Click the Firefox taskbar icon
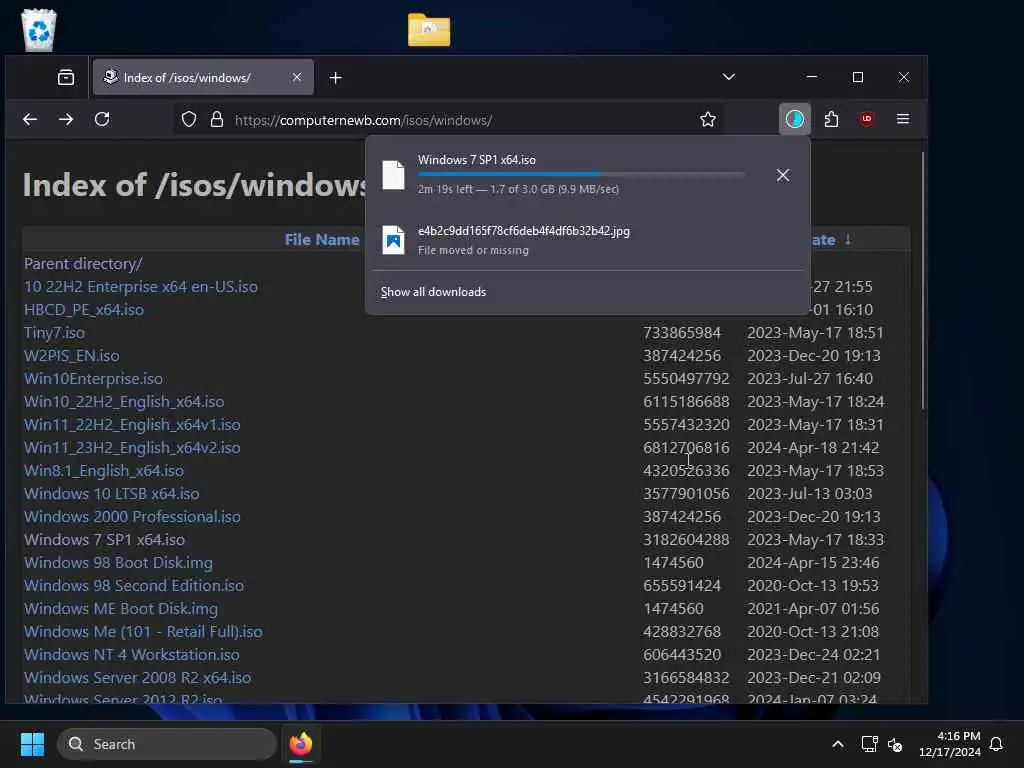1024x768 pixels. 301,744
